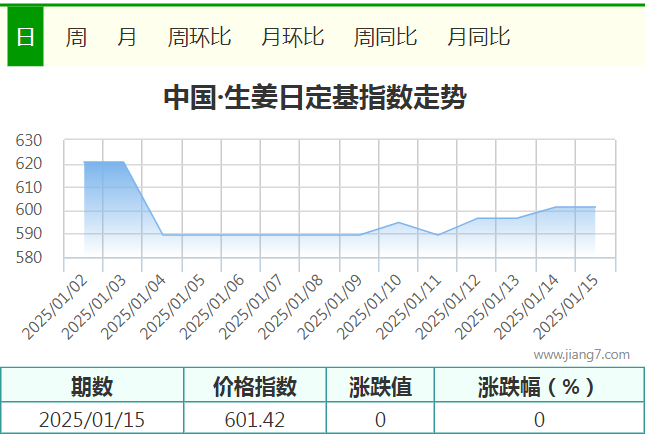This screenshot has width=645, height=440.
Task: Click the 2025/01/12 x-axis label
Action: click(448, 307)
